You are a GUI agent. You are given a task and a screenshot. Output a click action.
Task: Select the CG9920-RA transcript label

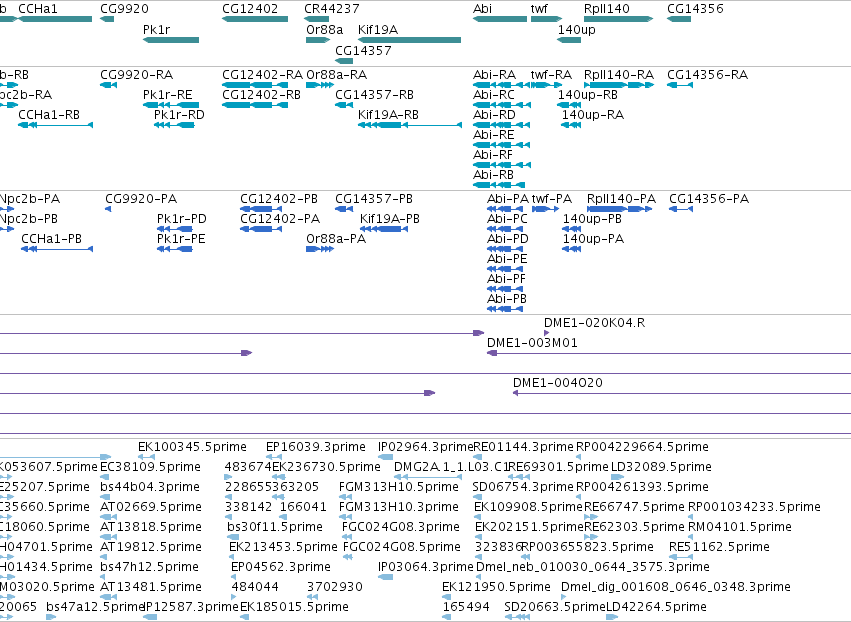[x=137, y=74]
